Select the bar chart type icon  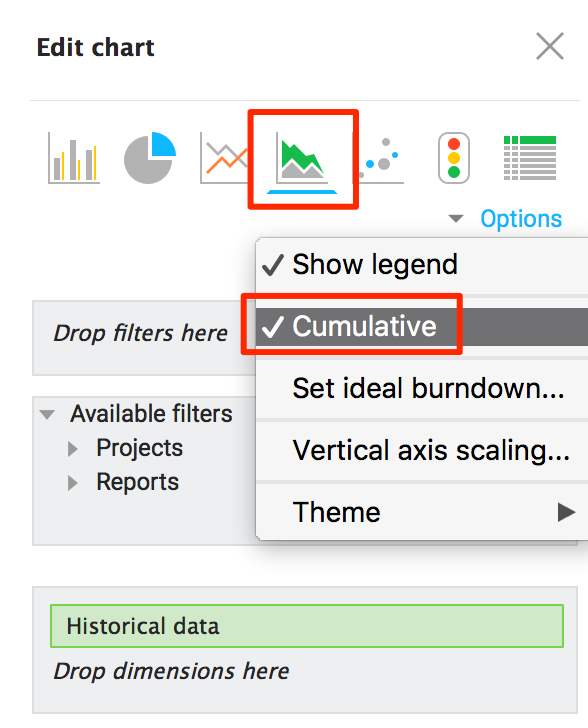tap(73, 159)
